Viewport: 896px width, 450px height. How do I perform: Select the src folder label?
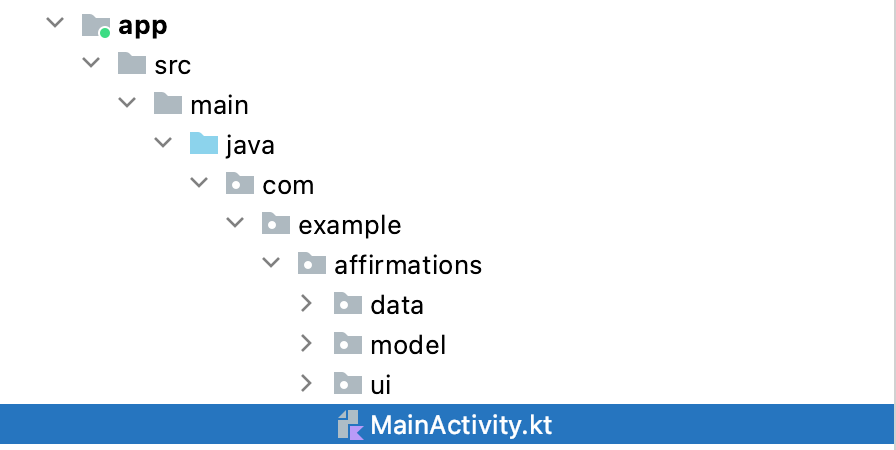point(172,66)
